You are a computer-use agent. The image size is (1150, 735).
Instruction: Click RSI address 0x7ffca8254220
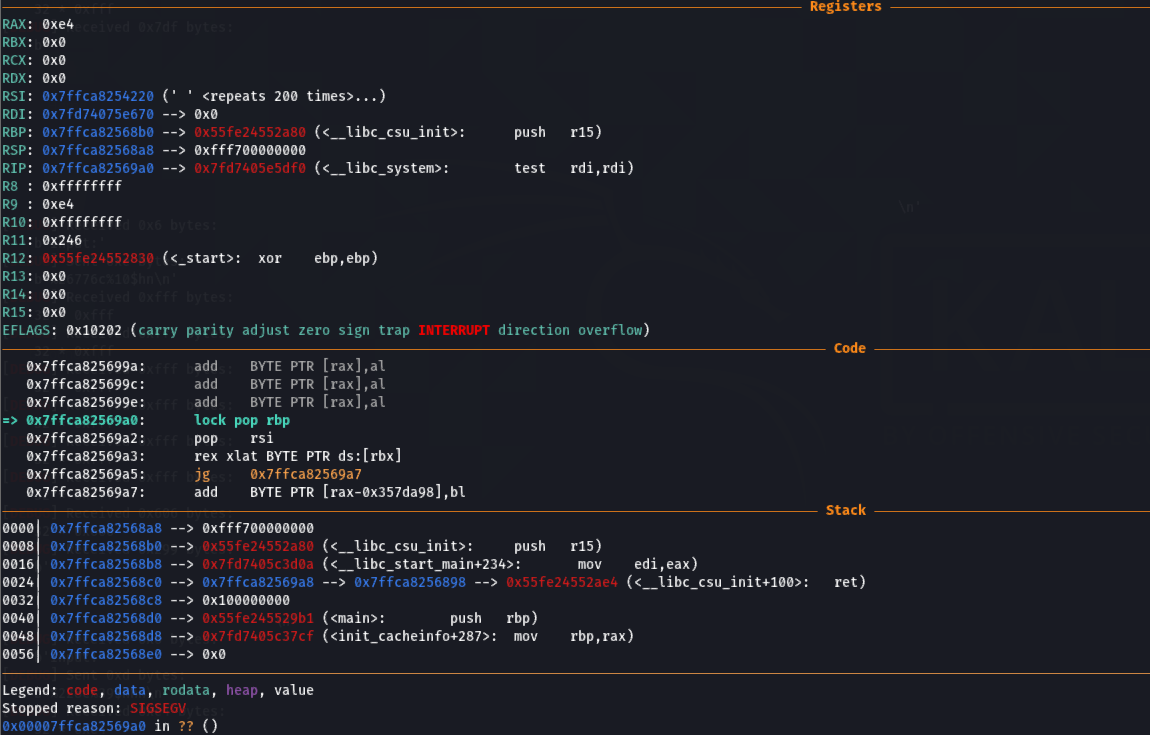click(x=98, y=96)
